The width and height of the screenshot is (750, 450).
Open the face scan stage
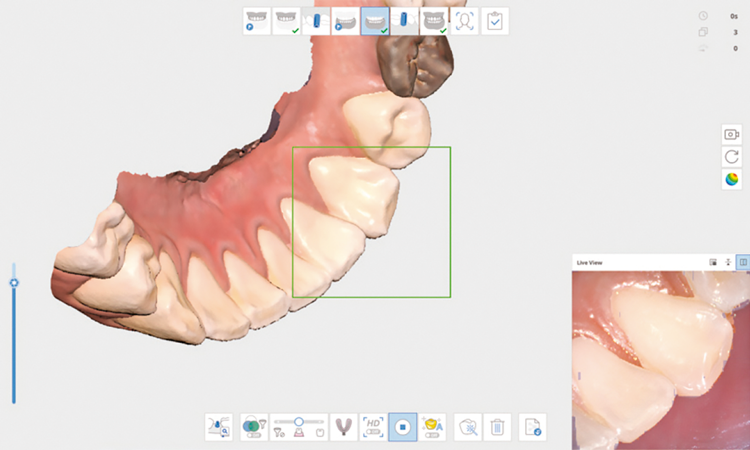[x=464, y=21]
